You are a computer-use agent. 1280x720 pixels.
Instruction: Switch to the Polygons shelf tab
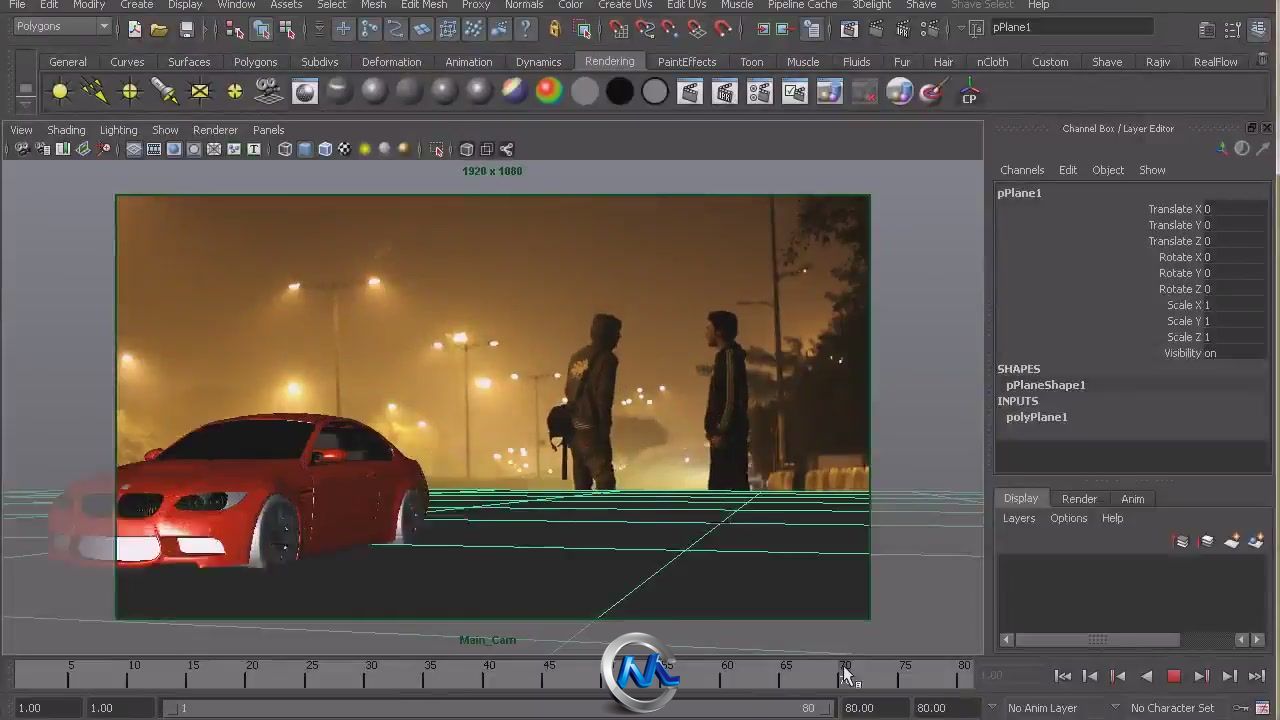(x=255, y=62)
